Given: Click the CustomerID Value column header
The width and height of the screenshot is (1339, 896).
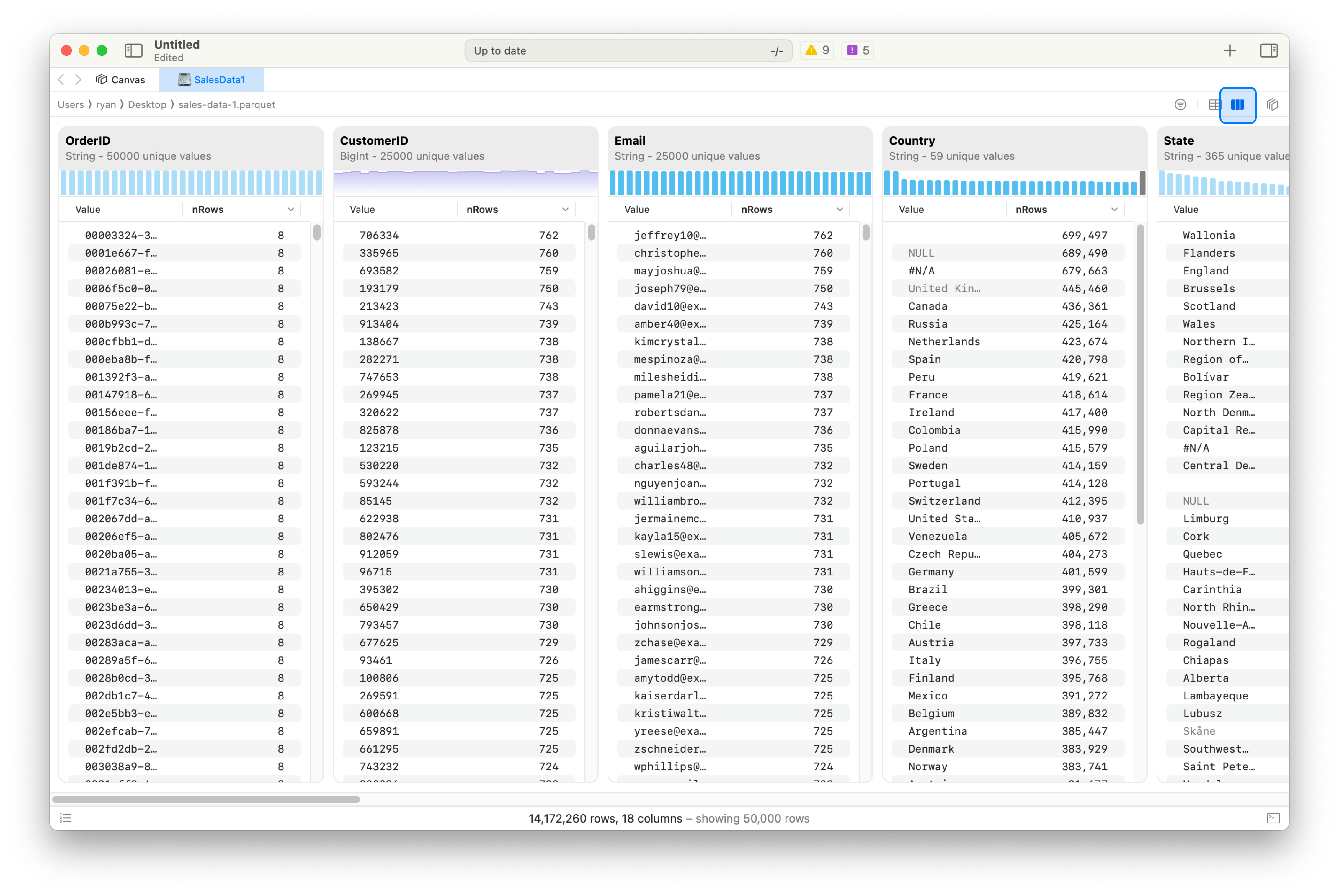Looking at the screenshot, I should (362, 210).
